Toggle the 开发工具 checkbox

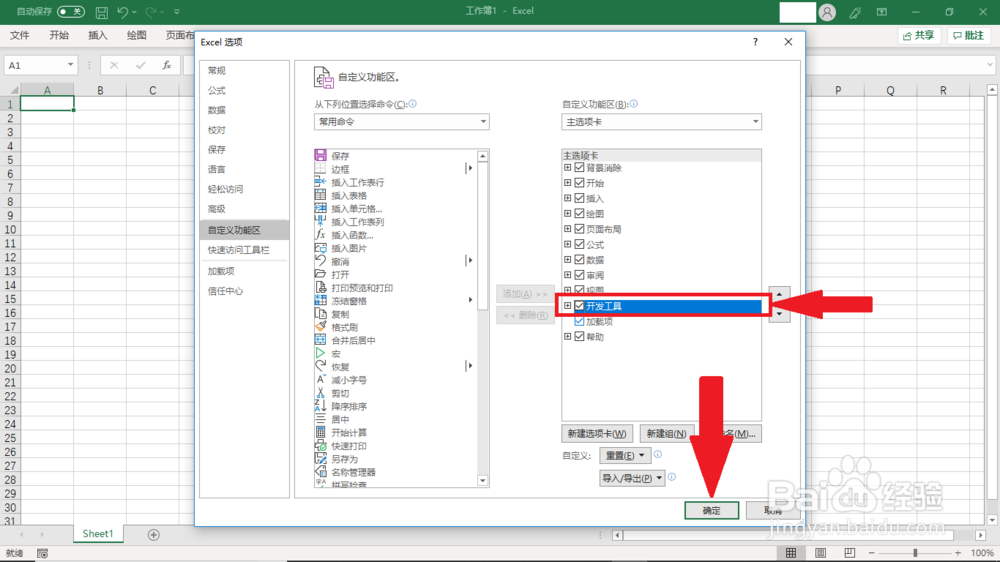579,306
